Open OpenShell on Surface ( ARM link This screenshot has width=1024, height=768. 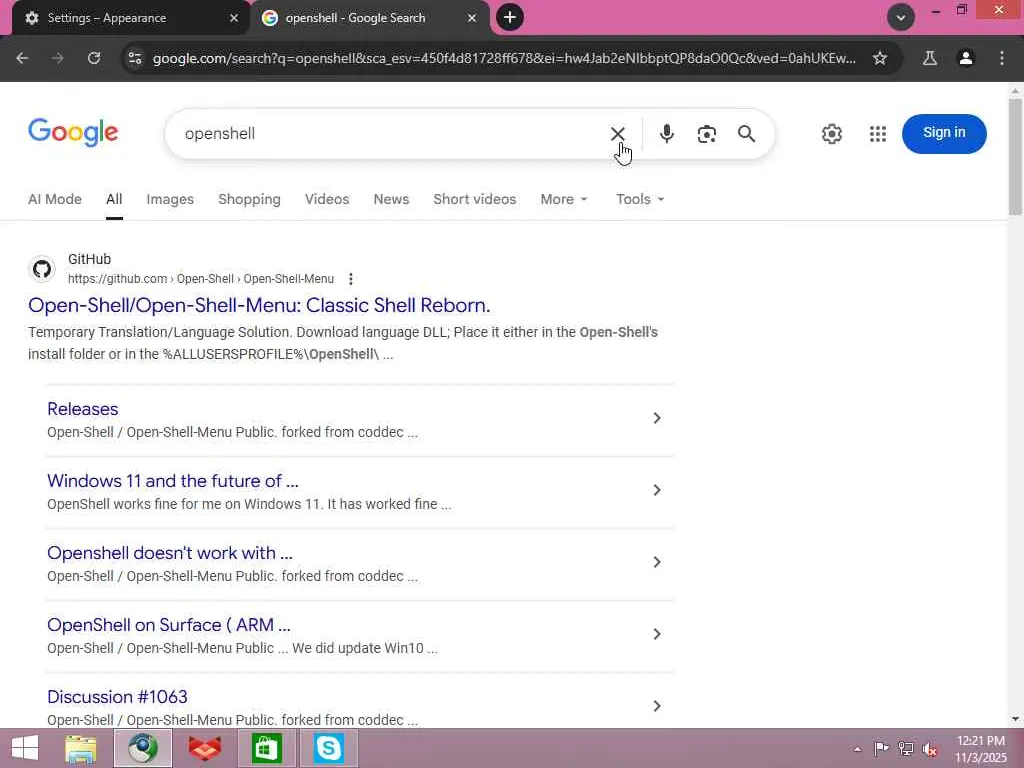(x=168, y=624)
